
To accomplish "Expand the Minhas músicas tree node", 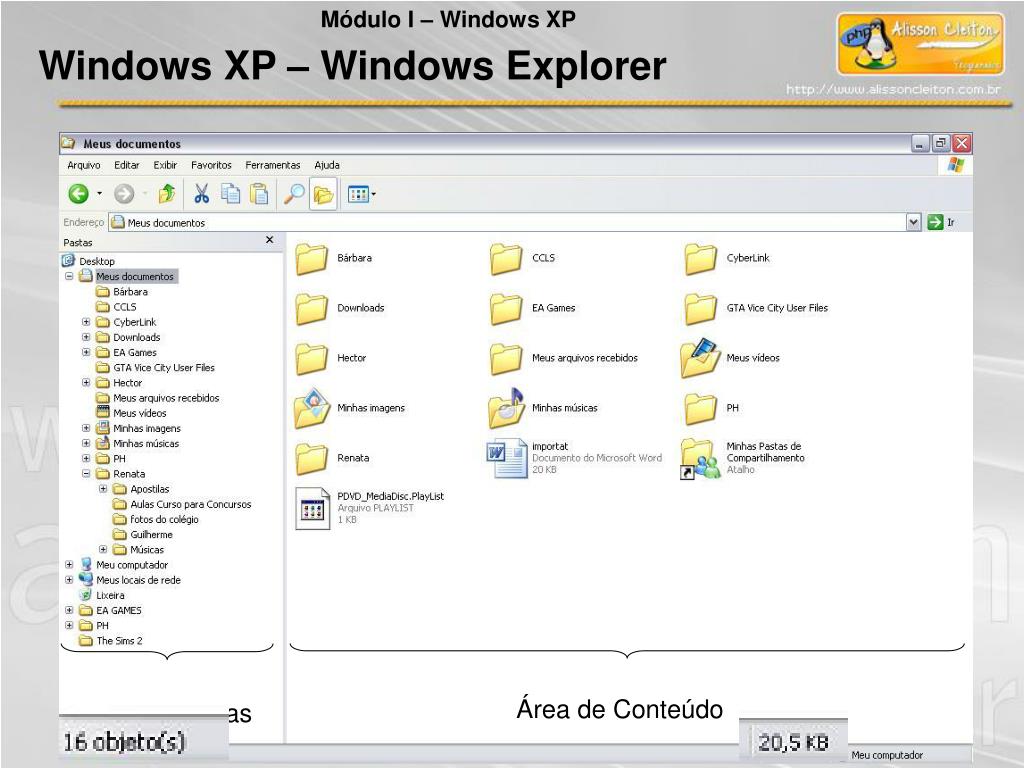I will point(86,443).
